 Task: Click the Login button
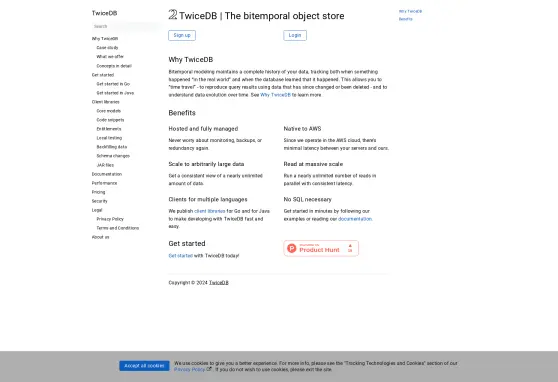click(295, 35)
